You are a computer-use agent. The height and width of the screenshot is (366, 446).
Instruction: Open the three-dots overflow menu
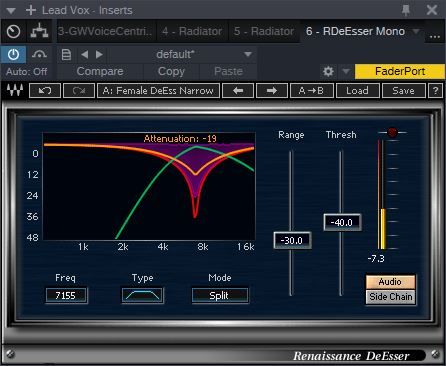(435, 36)
